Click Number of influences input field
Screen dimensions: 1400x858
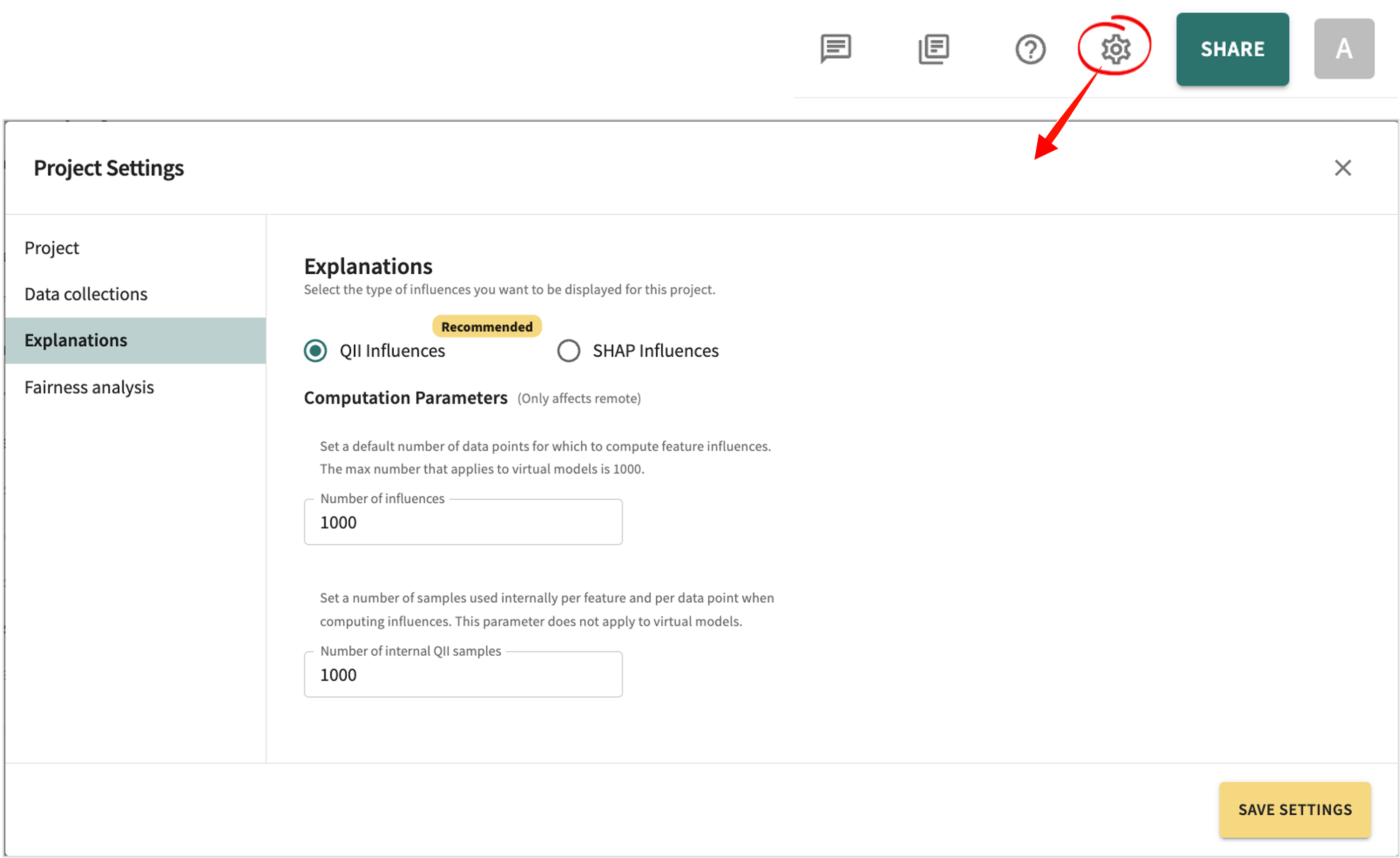[x=463, y=521]
